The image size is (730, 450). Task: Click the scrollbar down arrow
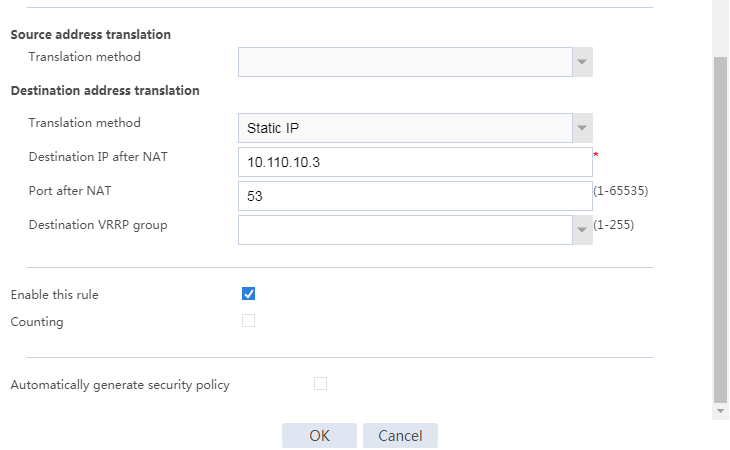click(x=720, y=411)
